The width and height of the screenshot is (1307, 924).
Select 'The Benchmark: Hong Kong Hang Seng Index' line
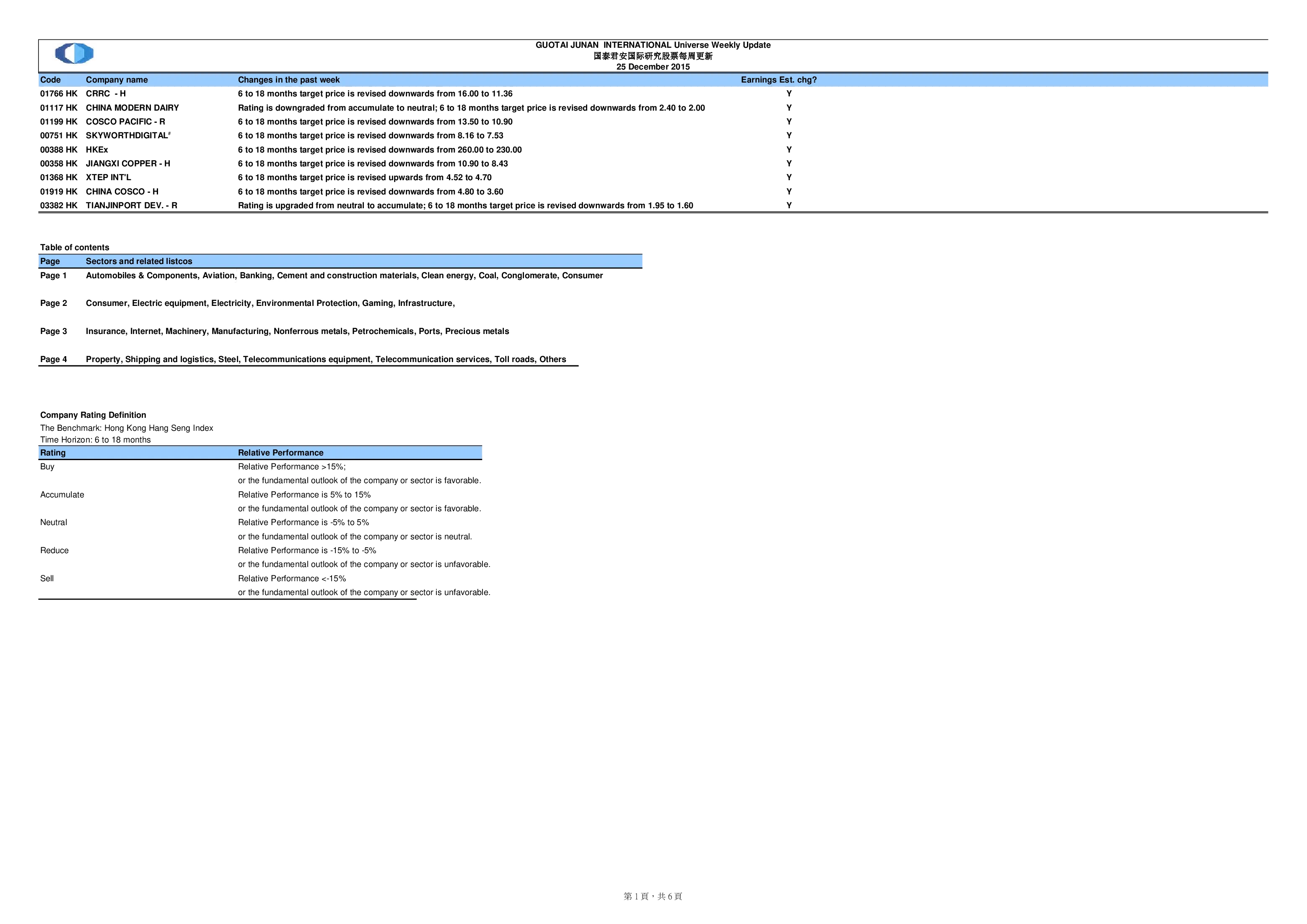tap(126, 428)
